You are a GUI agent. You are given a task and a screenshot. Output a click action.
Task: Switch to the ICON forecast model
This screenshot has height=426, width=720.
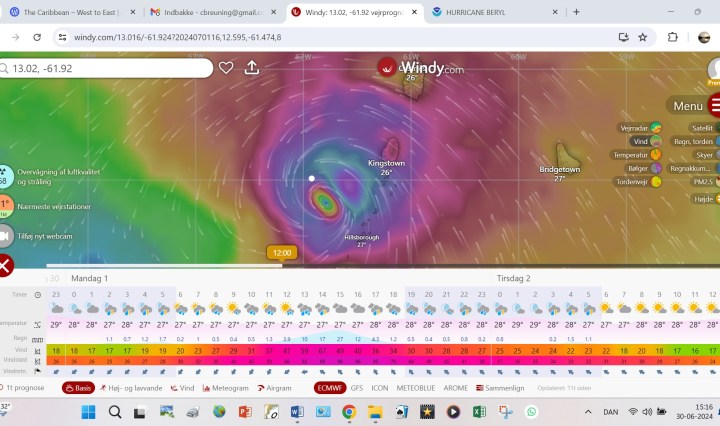379,387
